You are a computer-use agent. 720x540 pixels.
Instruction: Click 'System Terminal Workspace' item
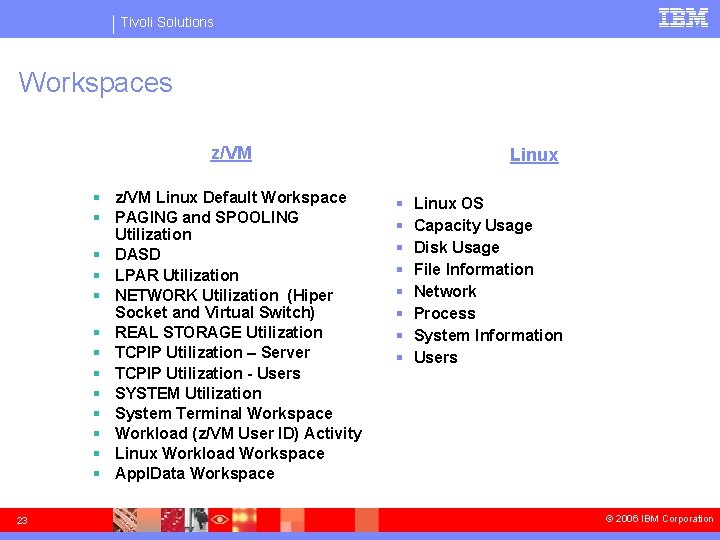point(224,413)
